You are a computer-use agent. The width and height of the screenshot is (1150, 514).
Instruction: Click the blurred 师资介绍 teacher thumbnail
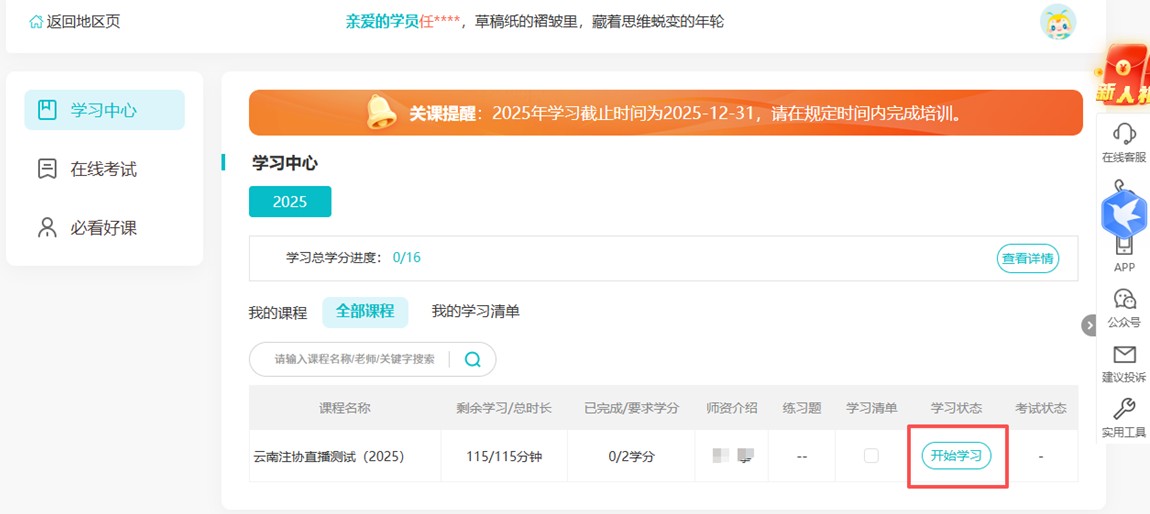733,455
